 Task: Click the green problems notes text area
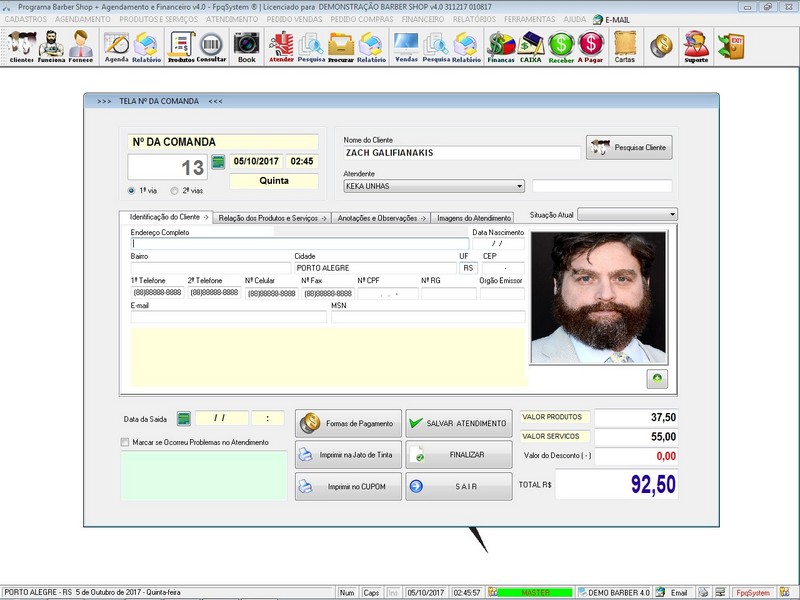pos(204,475)
